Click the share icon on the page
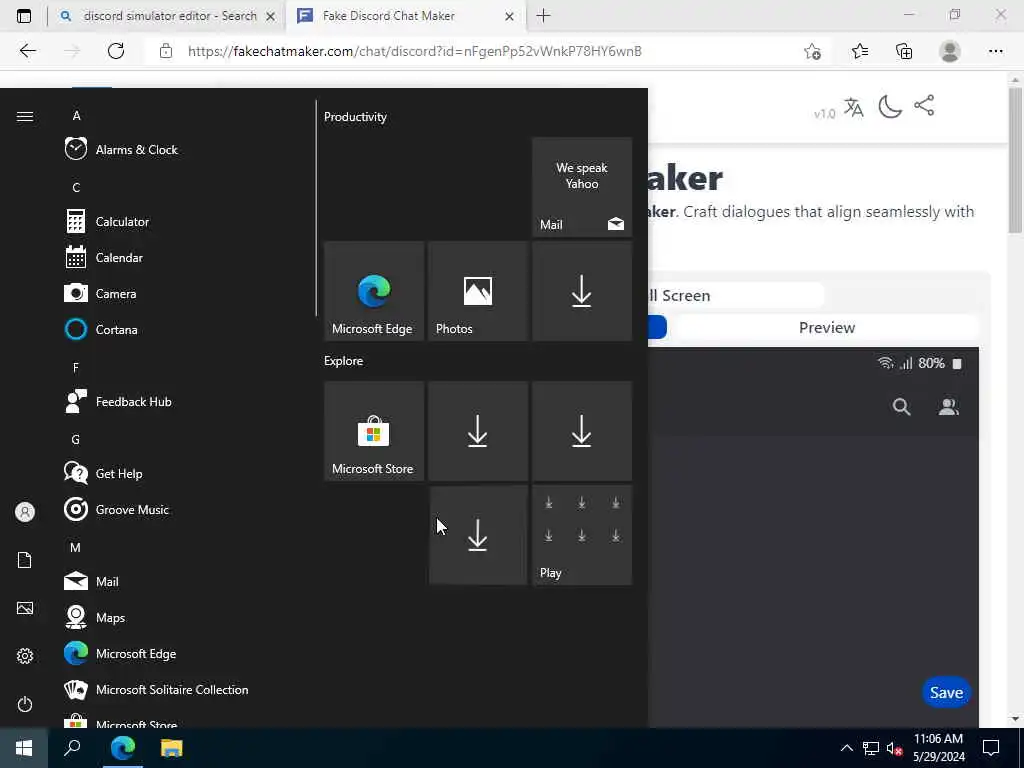Screen dimensions: 1024x768 [924, 106]
